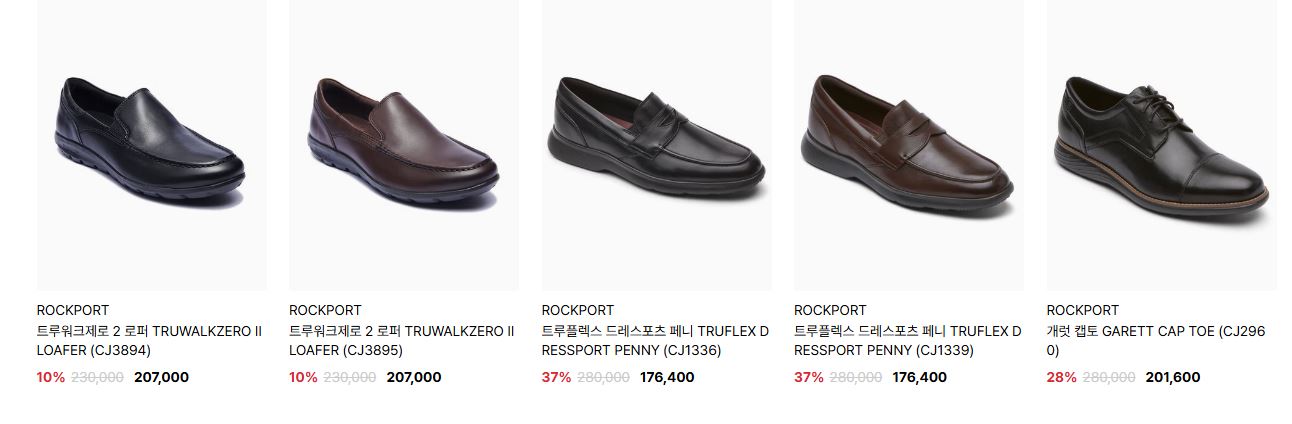Open the black TRUFLEX penny loafer image
1292x424 pixels.
(657, 145)
